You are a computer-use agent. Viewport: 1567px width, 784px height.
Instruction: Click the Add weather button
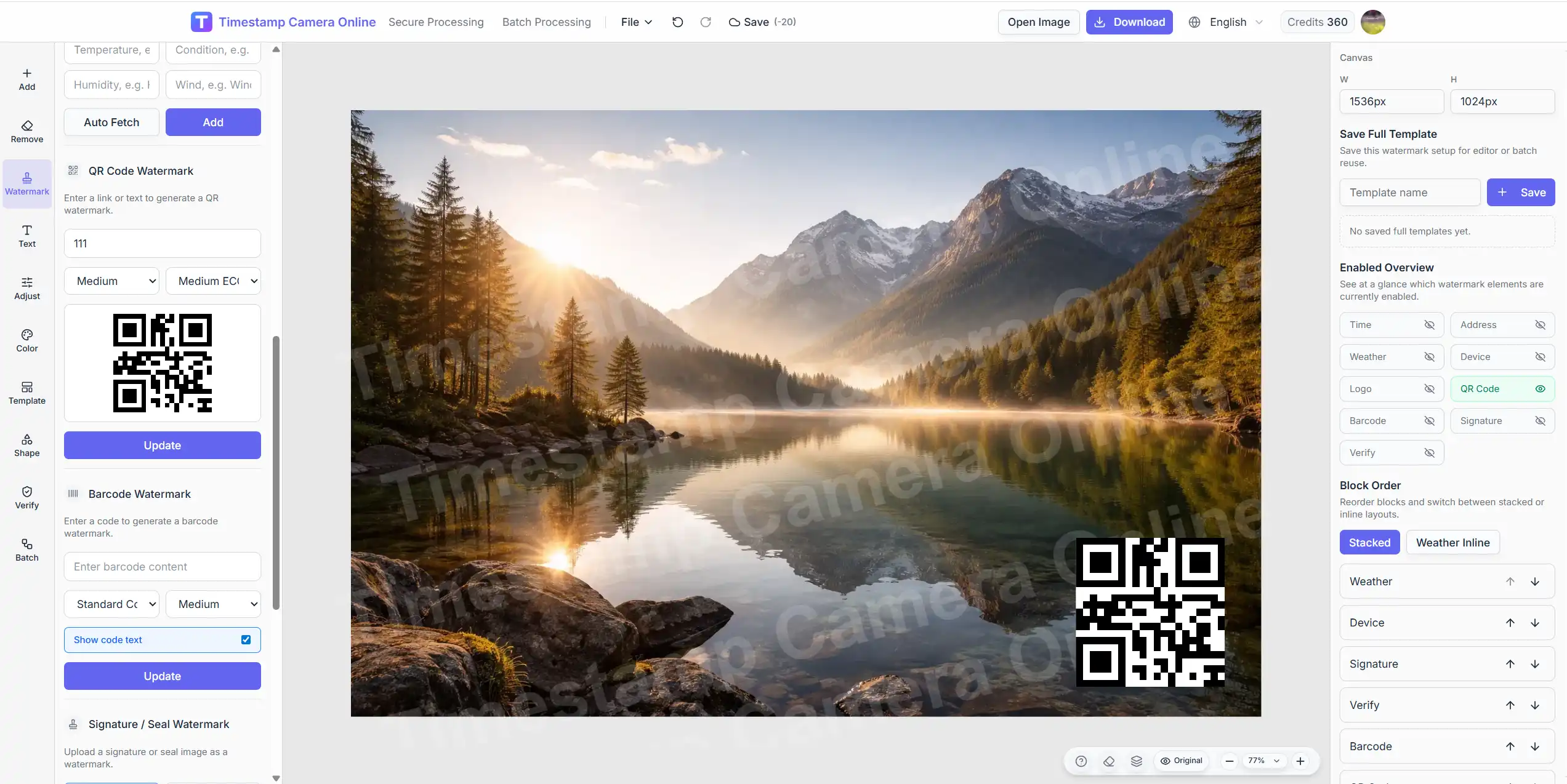(213, 122)
